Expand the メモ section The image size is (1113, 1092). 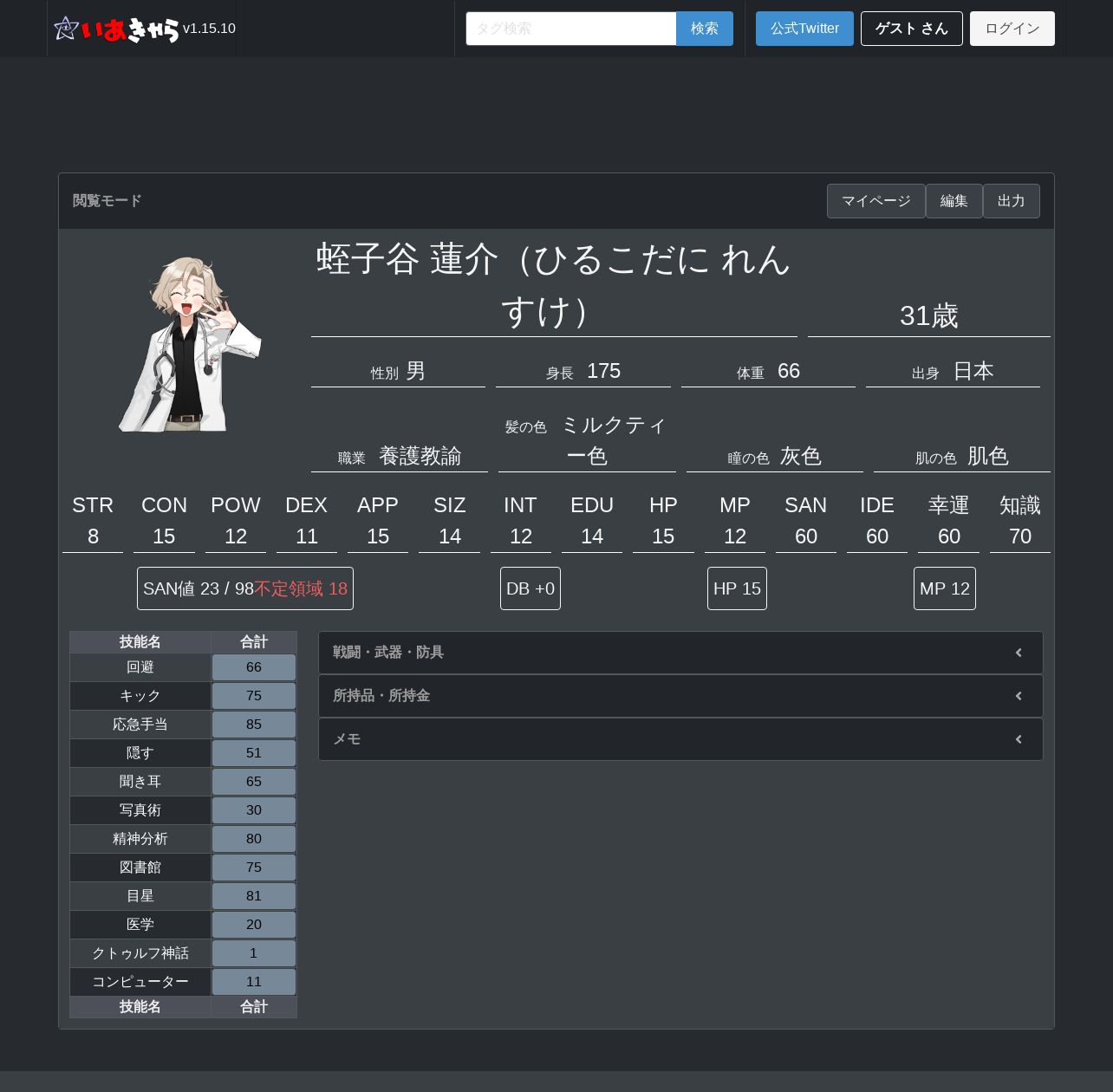click(680, 739)
